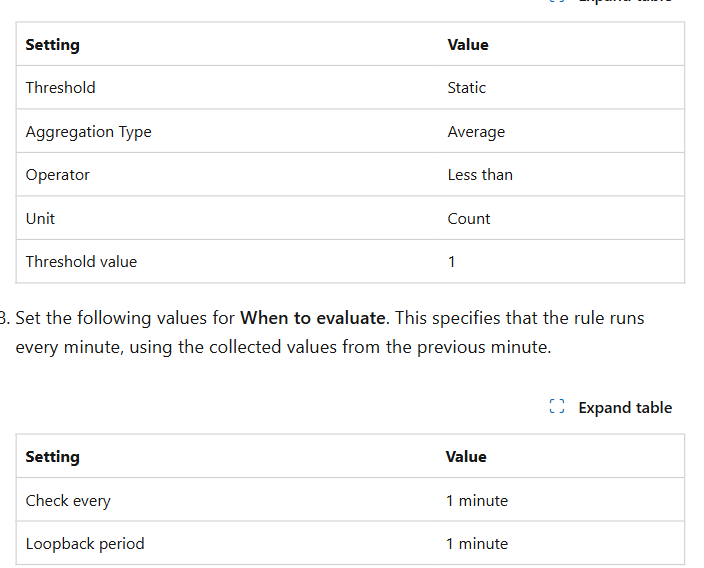The width and height of the screenshot is (704, 568).
Task: Click the Expand table text button
Action: click(625, 407)
